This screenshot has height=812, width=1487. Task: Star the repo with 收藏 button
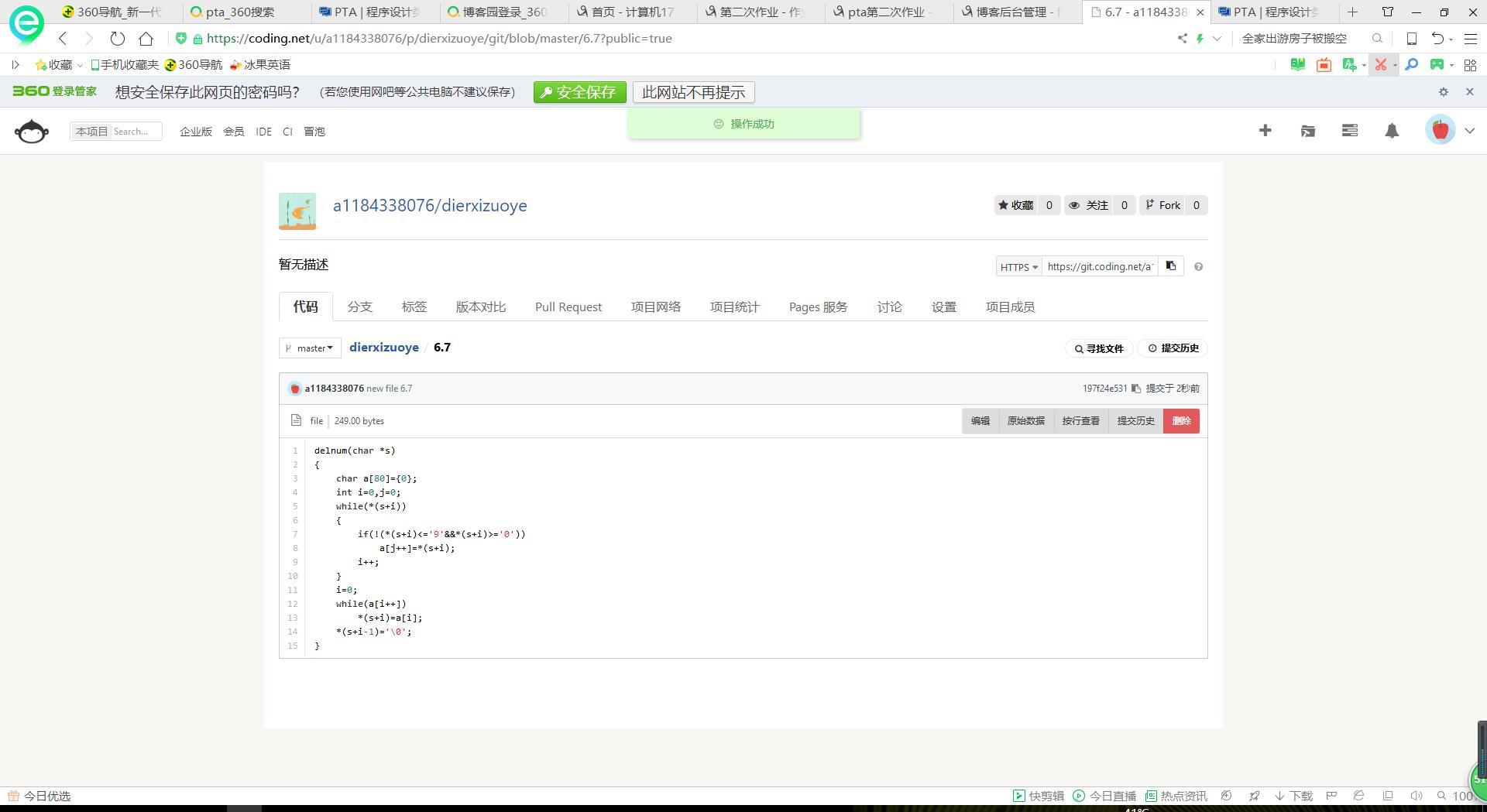pos(1016,205)
